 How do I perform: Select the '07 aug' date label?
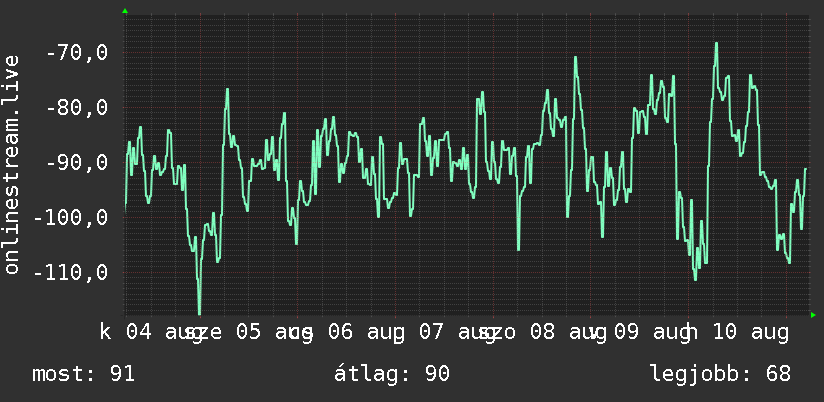coord(457,333)
